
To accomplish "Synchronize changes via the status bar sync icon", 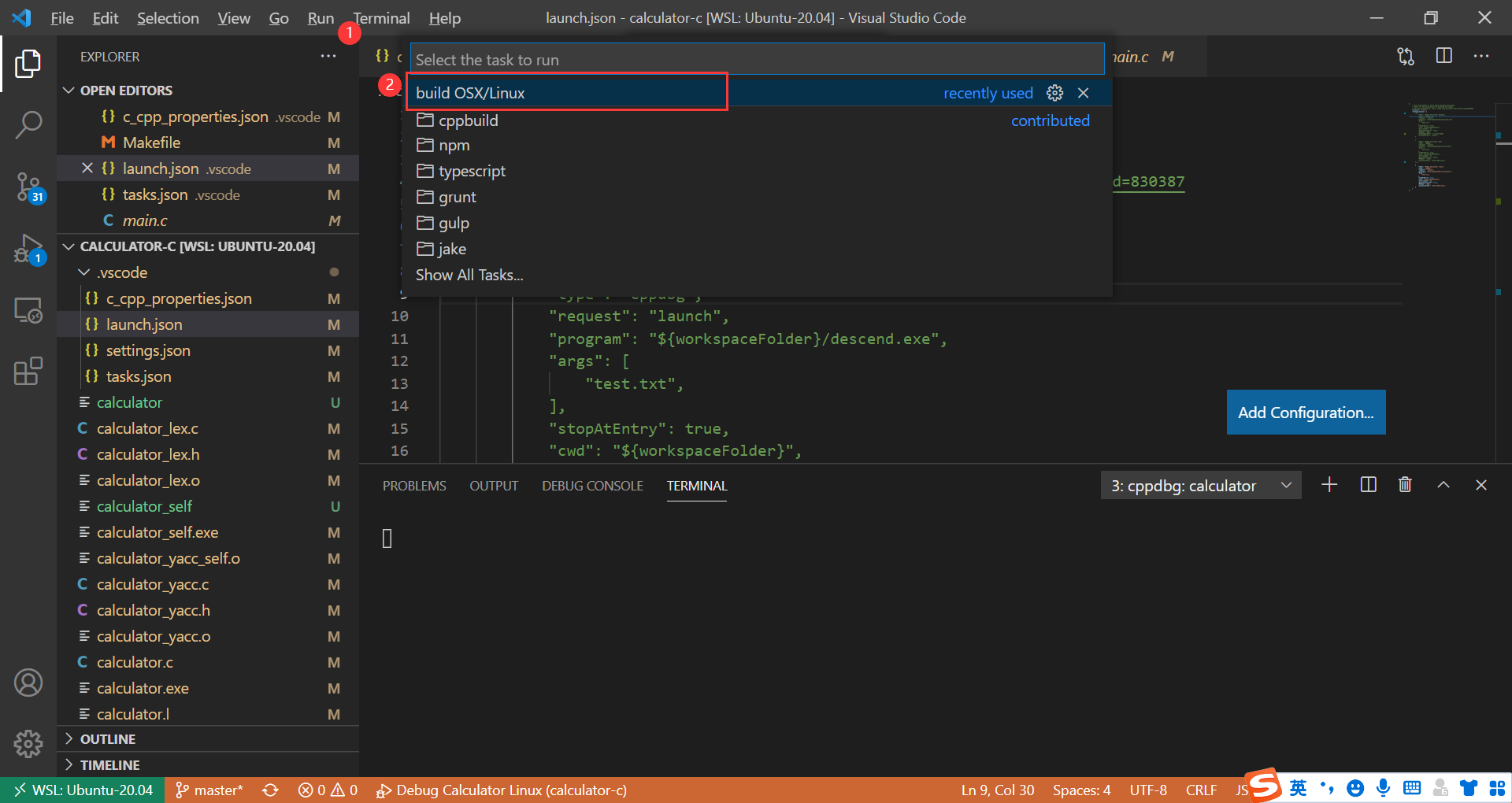I will pyautogui.click(x=270, y=790).
